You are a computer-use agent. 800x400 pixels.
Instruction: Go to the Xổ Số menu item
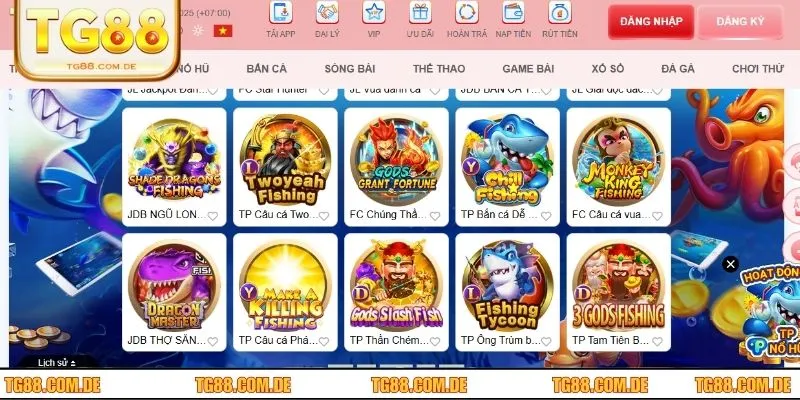608,69
